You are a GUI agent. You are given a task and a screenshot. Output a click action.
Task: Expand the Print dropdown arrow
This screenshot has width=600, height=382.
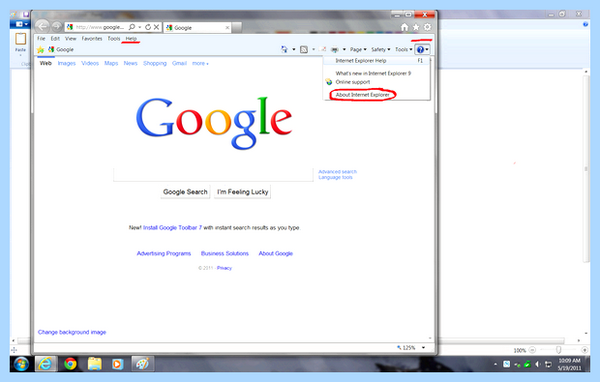(x=344, y=49)
